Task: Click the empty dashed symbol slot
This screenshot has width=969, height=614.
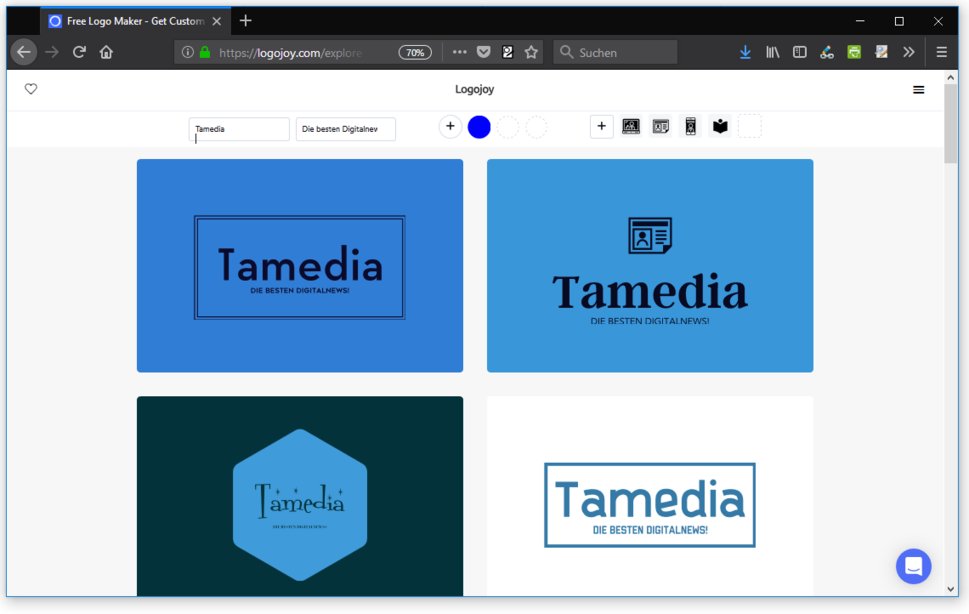Action: pos(750,127)
